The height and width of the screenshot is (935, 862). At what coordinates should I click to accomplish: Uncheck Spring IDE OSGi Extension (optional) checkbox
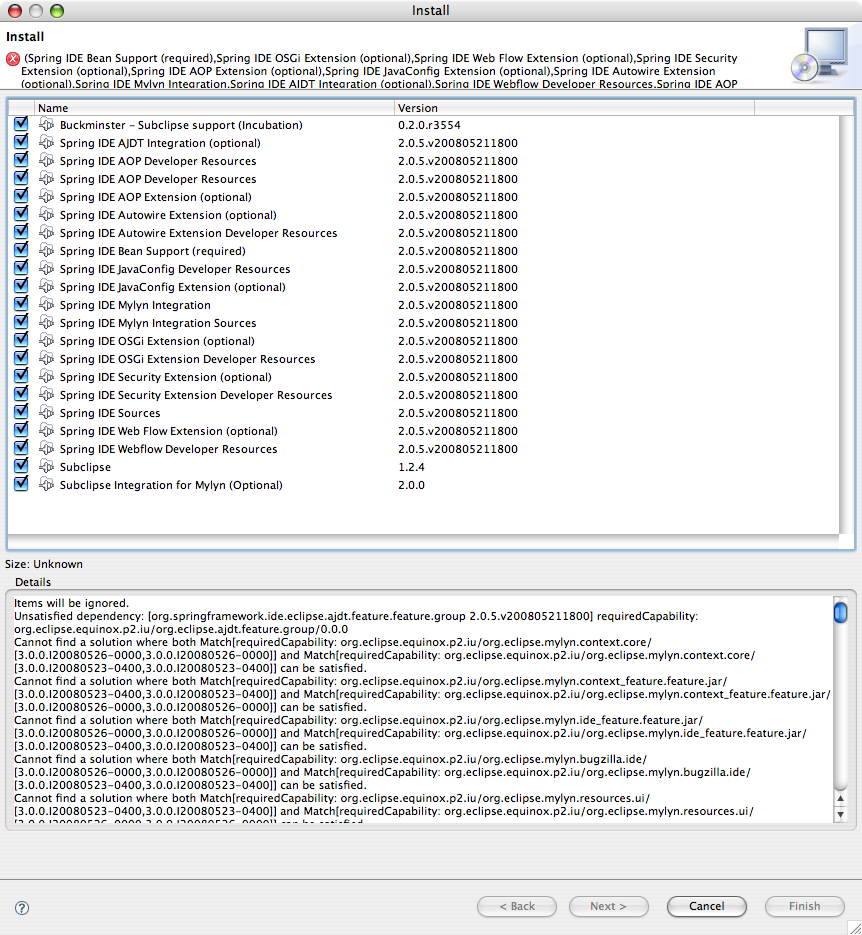coord(21,340)
